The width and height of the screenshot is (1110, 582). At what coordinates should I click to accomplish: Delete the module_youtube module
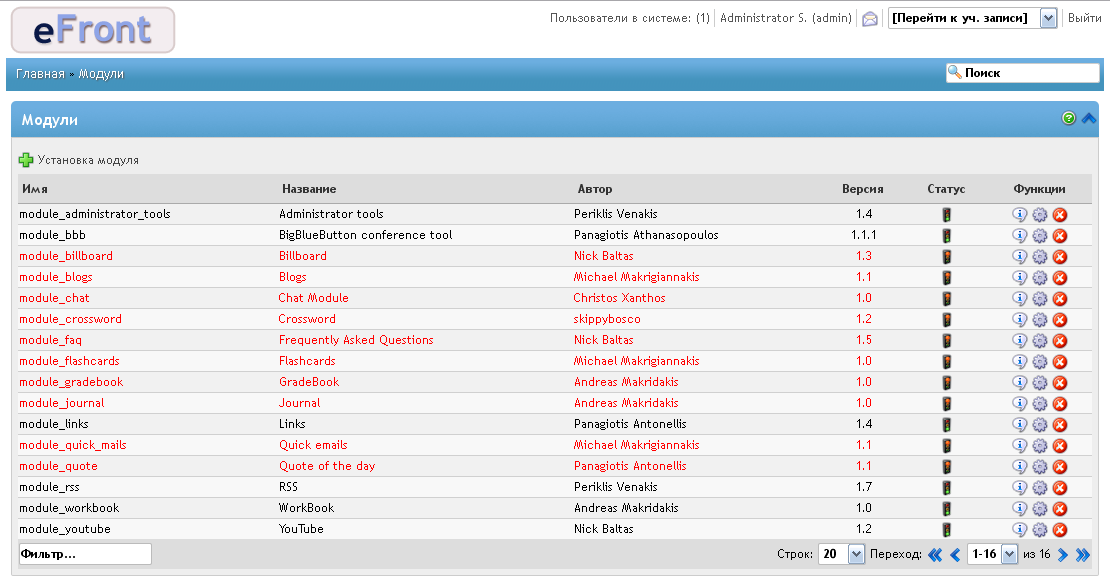(x=1060, y=530)
